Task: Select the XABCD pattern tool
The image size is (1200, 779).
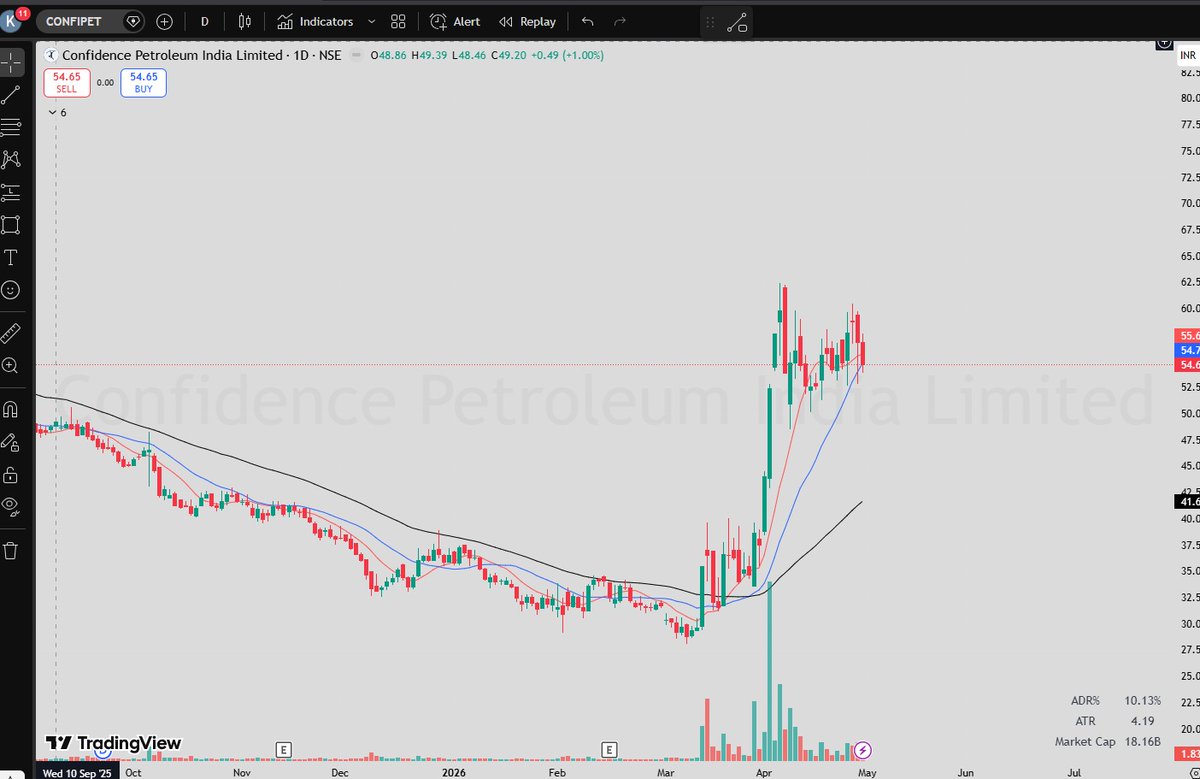Action: point(11,159)
